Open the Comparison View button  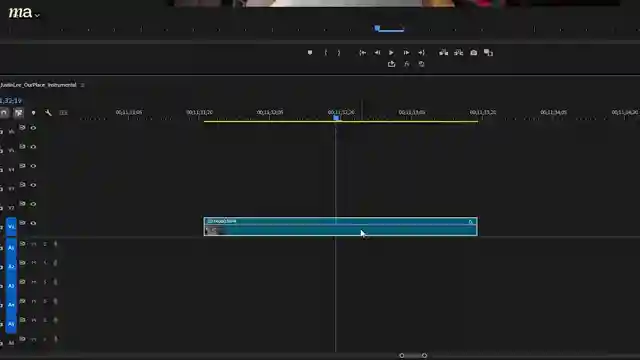point(489,53)
